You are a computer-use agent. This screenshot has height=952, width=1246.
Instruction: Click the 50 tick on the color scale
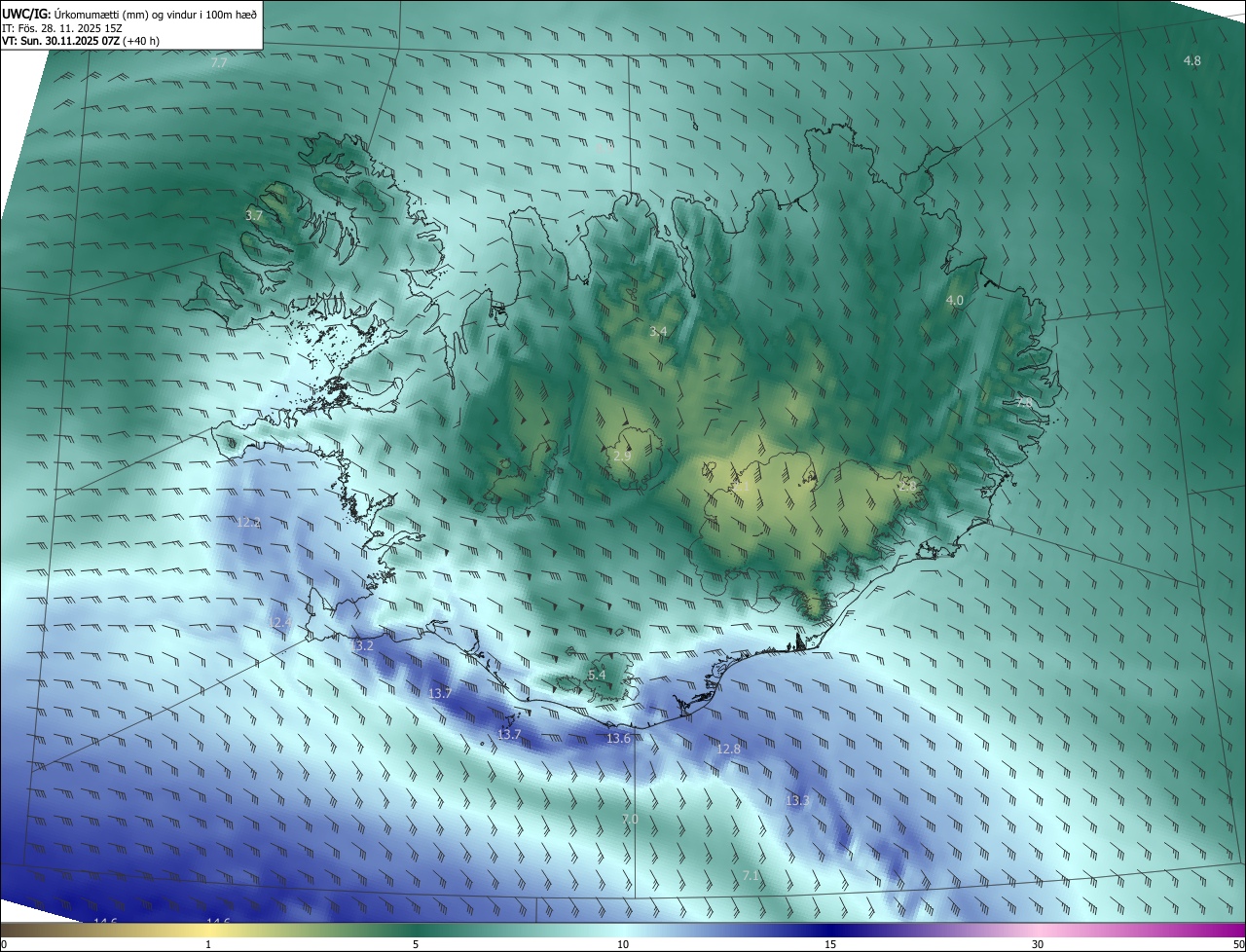coord(1238,944)
